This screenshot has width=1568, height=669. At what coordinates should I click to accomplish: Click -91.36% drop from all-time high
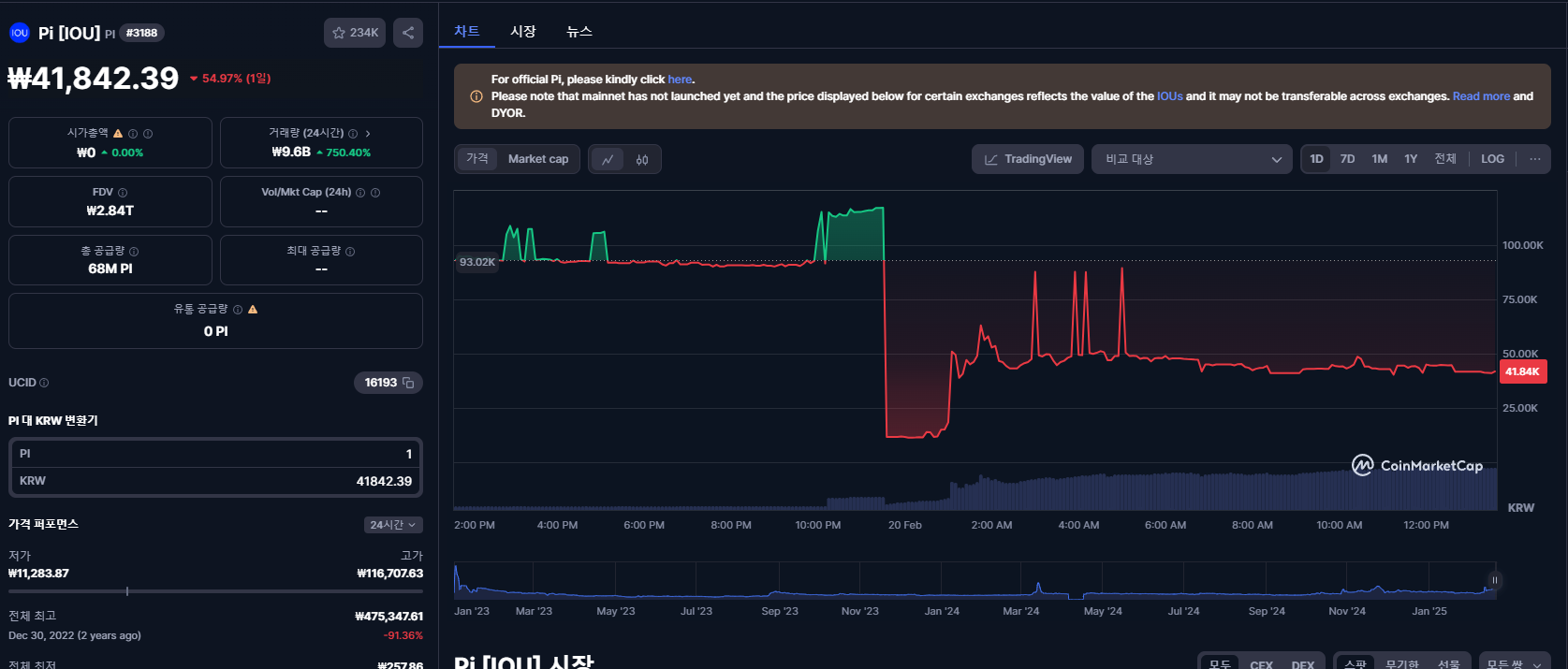click(403, 635)
